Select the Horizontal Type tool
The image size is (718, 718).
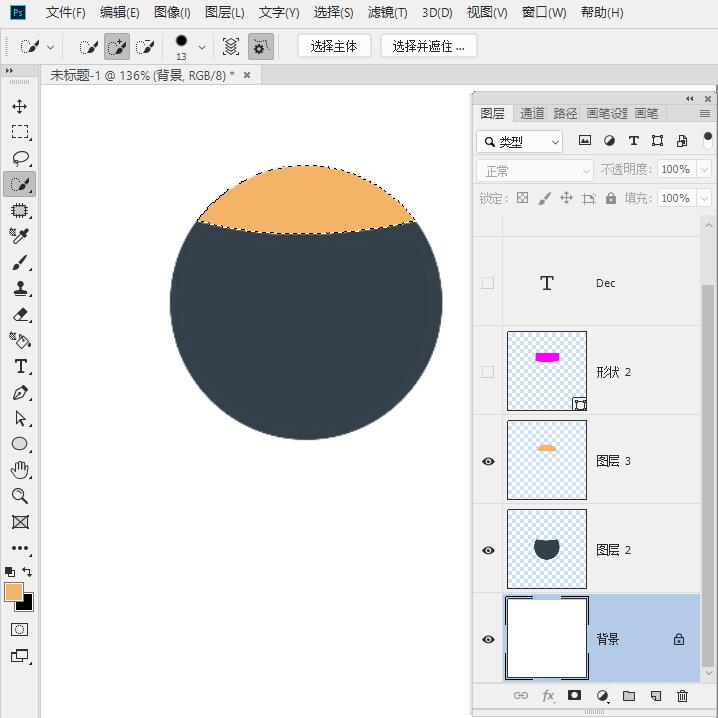[20, 366]
